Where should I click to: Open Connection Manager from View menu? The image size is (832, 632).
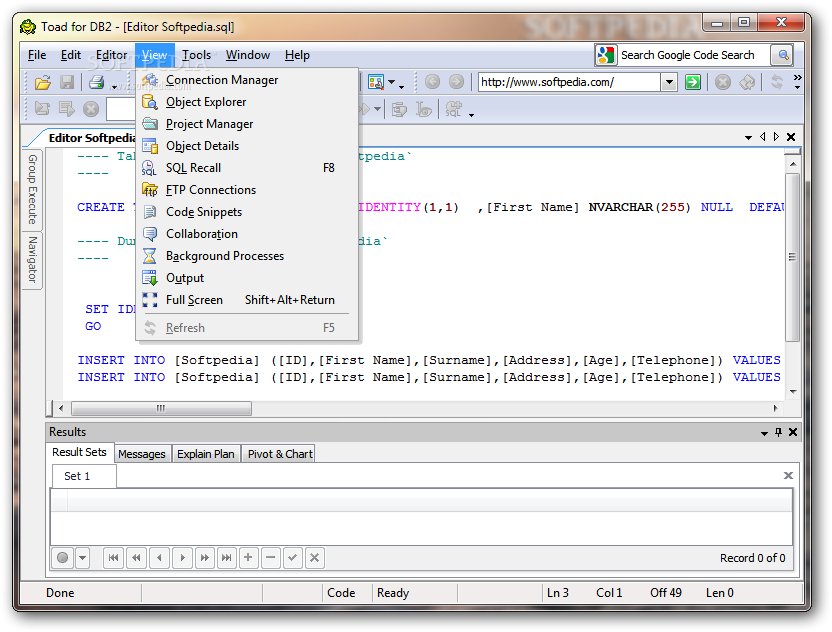247,80
